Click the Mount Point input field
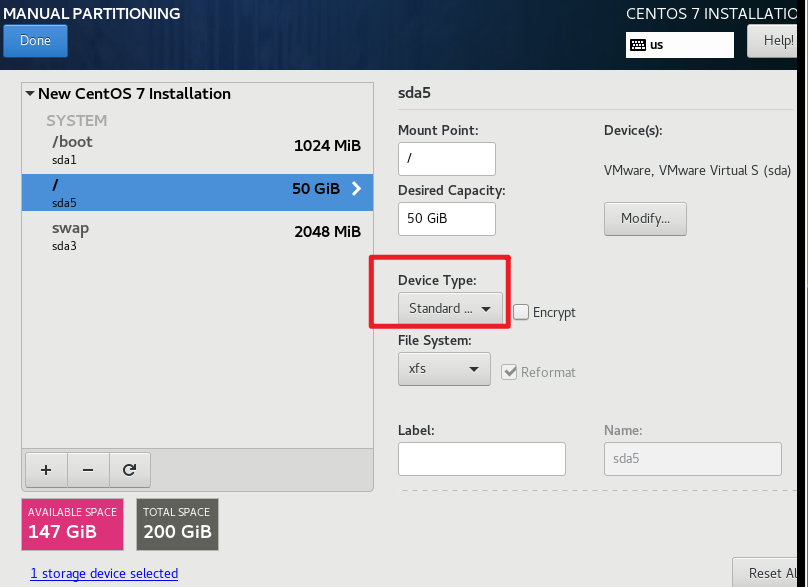 tap(447, 159)
